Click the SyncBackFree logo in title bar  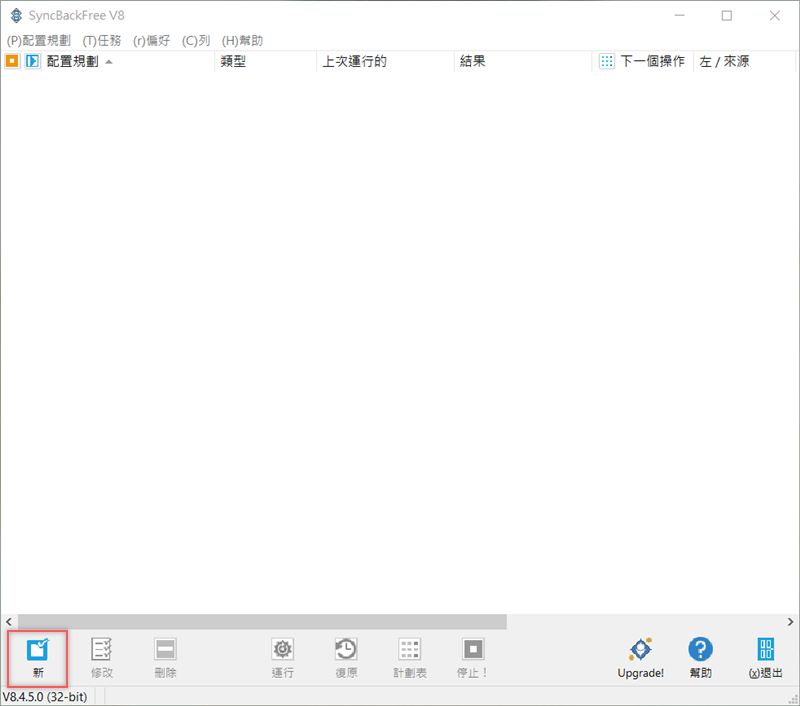16,15
